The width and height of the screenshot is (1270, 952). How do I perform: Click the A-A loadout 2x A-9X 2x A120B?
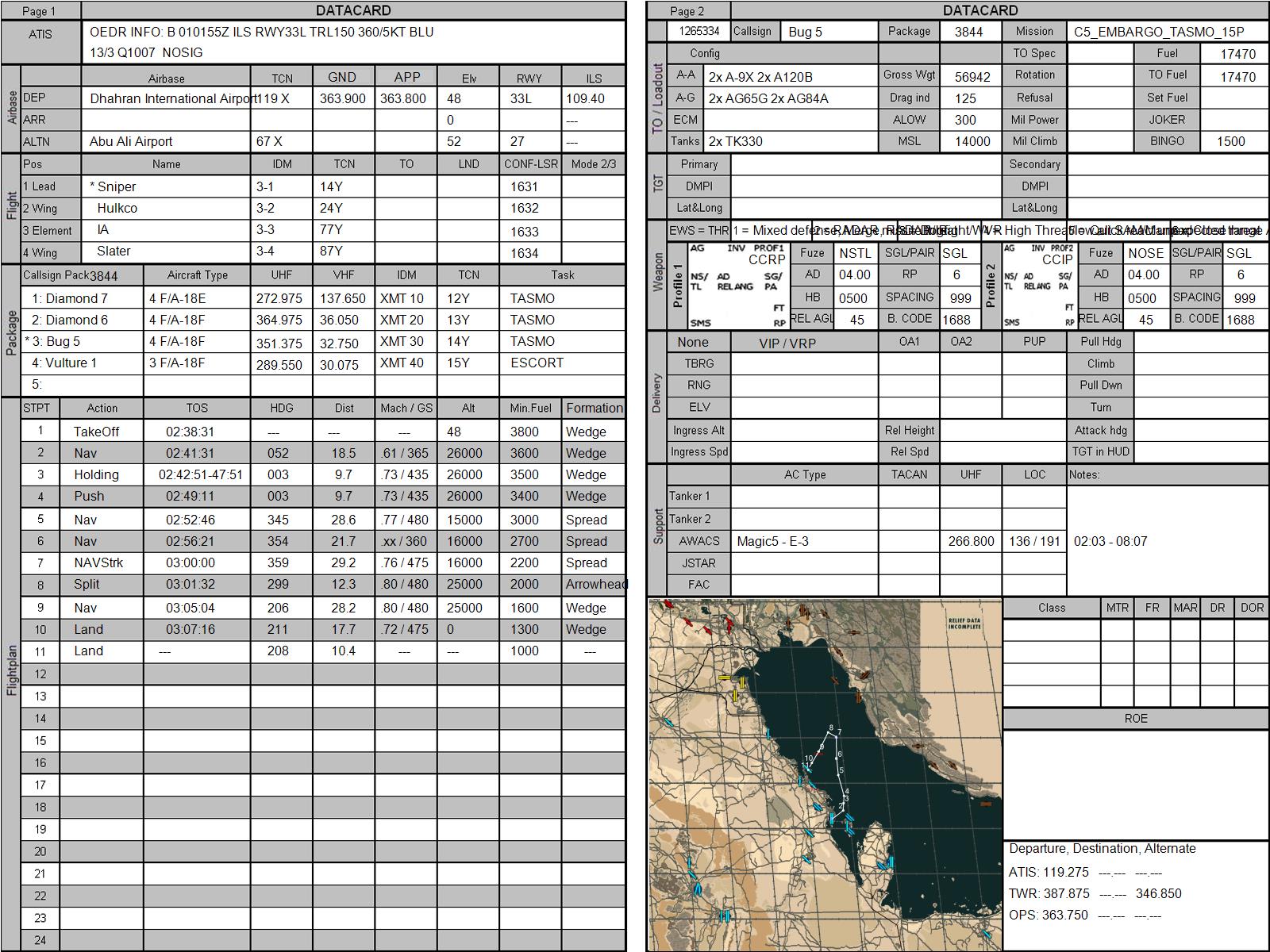point(760,77)
